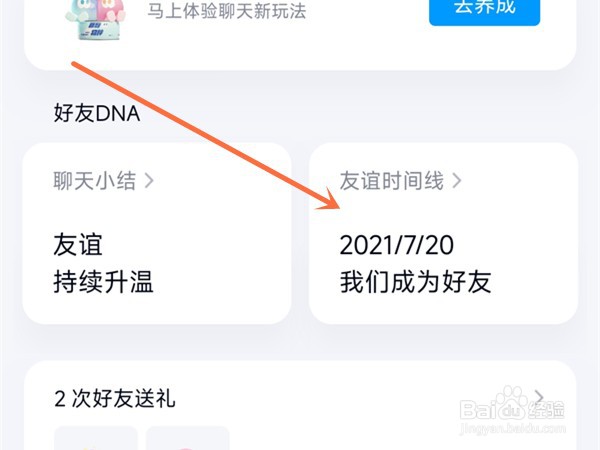Open the 聊天小结 label

[x=95, y=181]
